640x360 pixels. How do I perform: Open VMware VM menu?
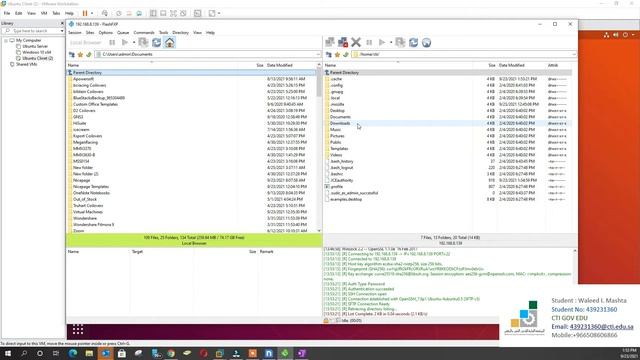pyautogui.click(x=44, y=13)
